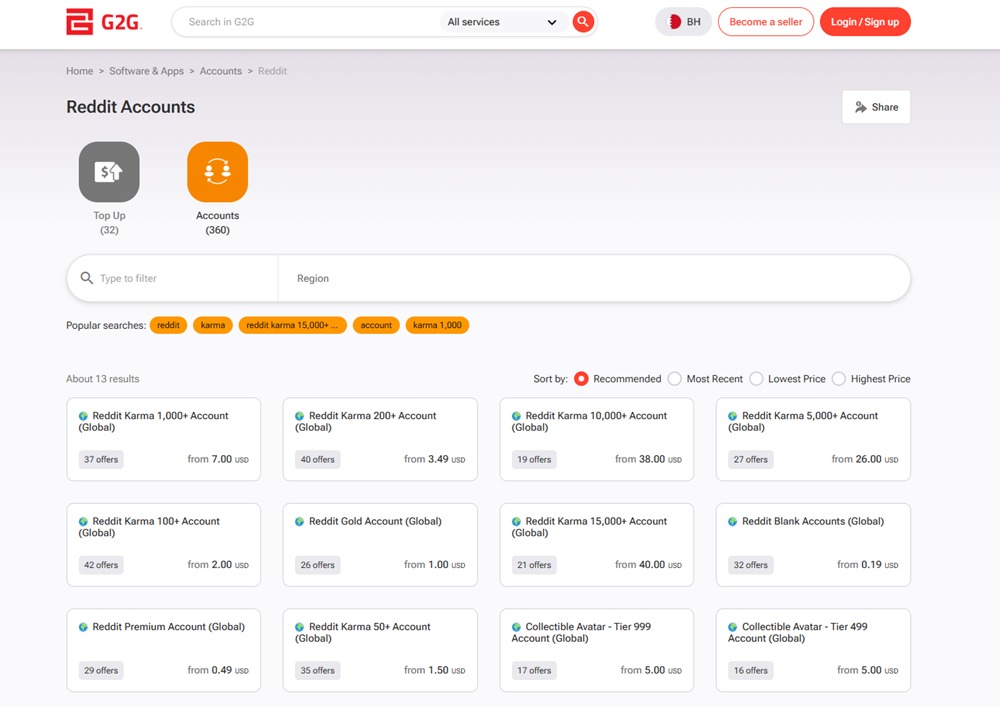
Task: Open the Region dropdown field
Action: click(593, 279)
